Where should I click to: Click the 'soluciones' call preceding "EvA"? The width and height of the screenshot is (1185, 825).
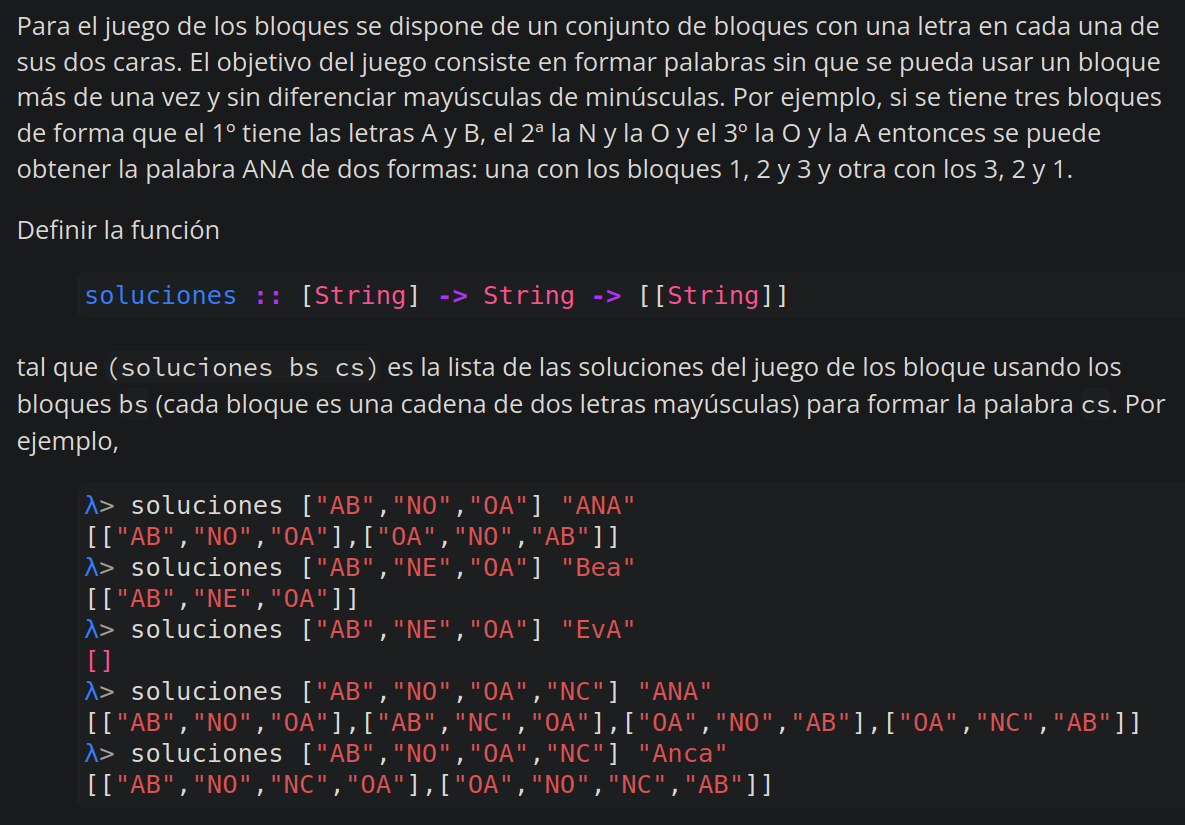[x=207, y=629]
